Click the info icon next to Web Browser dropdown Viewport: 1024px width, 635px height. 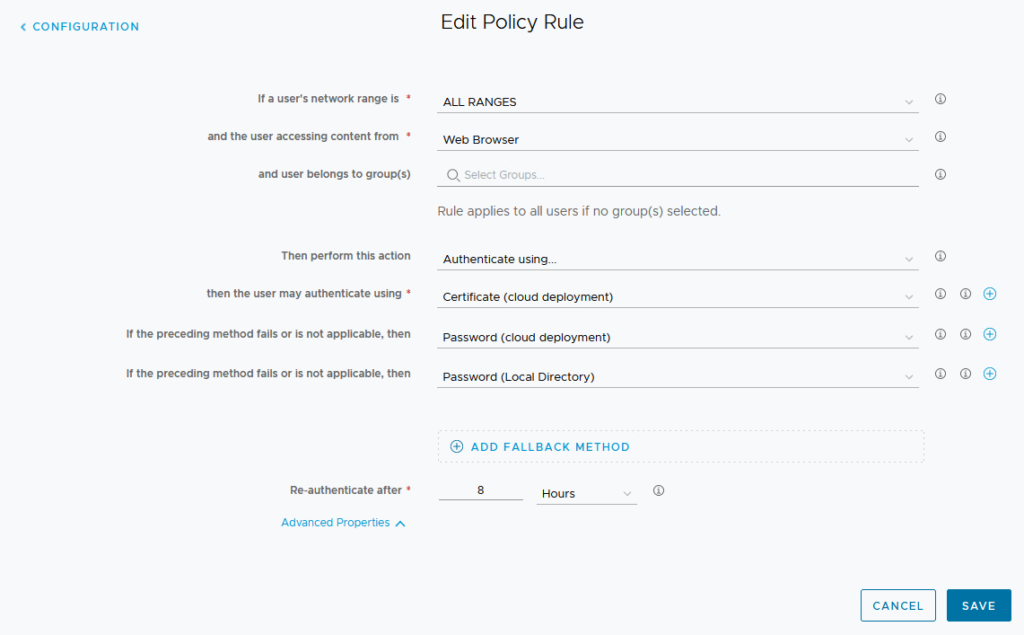tap(940, 137)
